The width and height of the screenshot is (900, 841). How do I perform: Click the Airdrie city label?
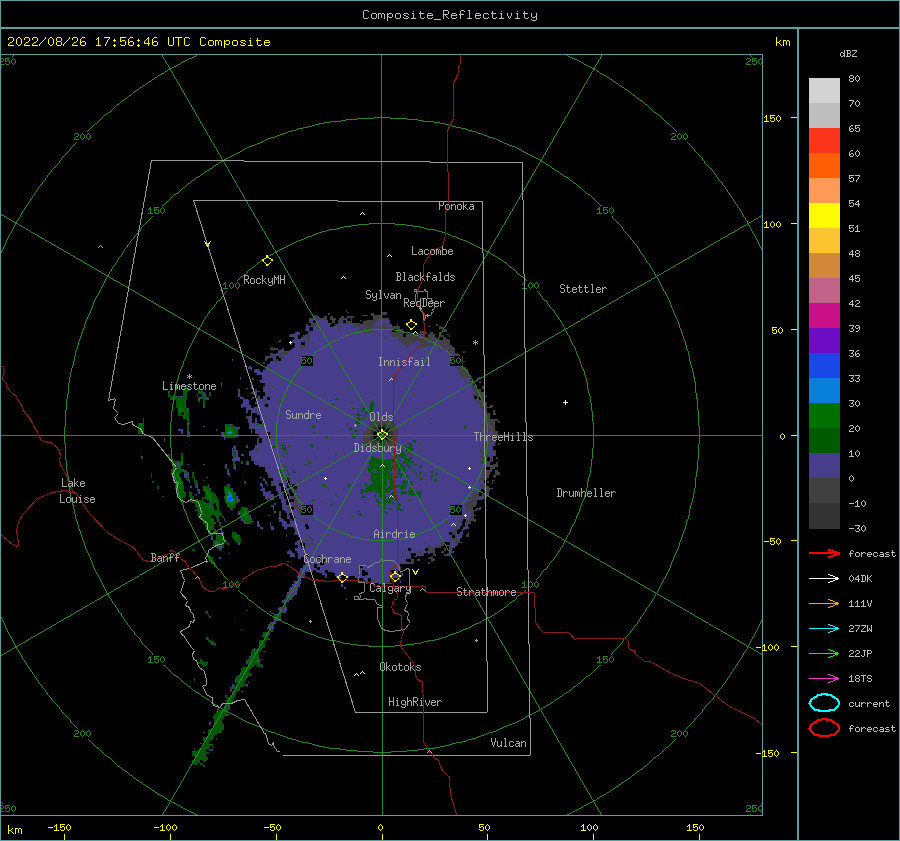[x=394, y=534]
